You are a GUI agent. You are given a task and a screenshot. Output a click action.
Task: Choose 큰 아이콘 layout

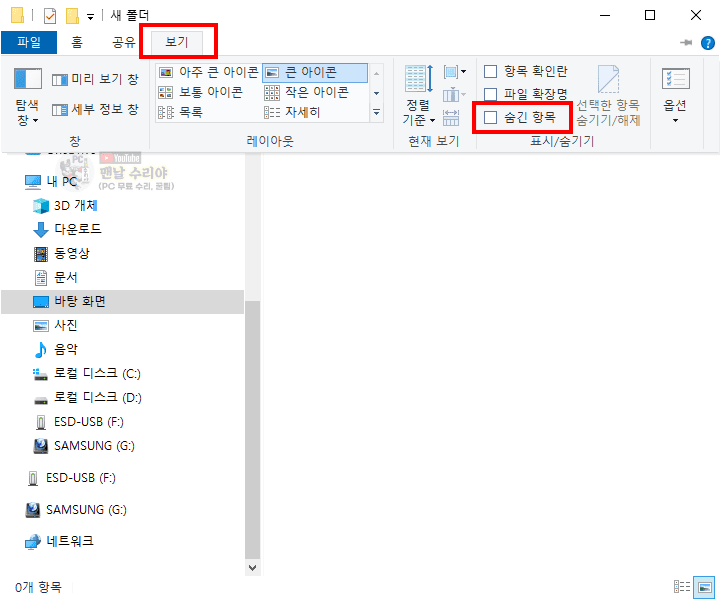[315, 72]
